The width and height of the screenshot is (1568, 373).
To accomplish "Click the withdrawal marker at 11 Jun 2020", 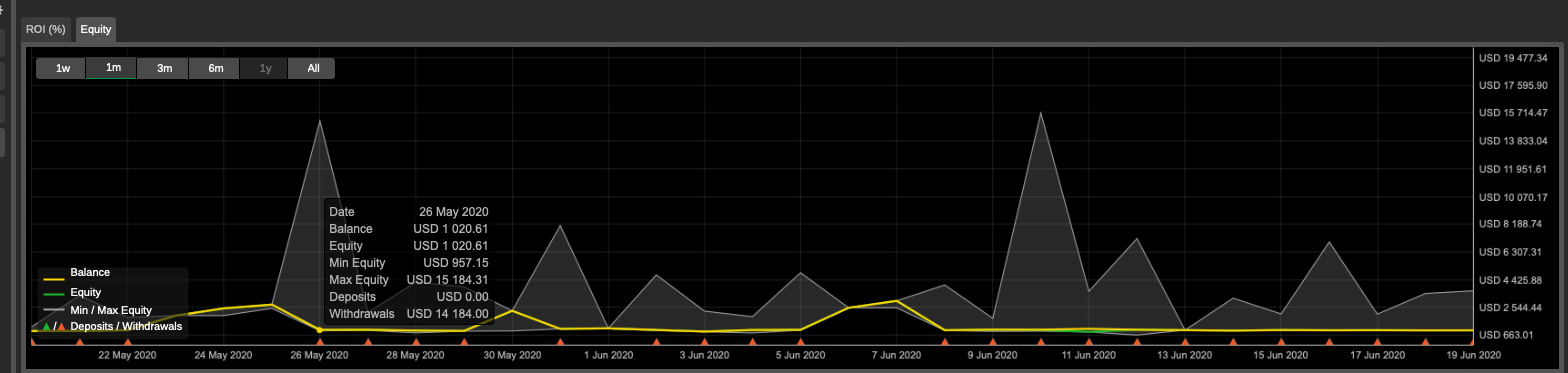I will (1089, 342).
